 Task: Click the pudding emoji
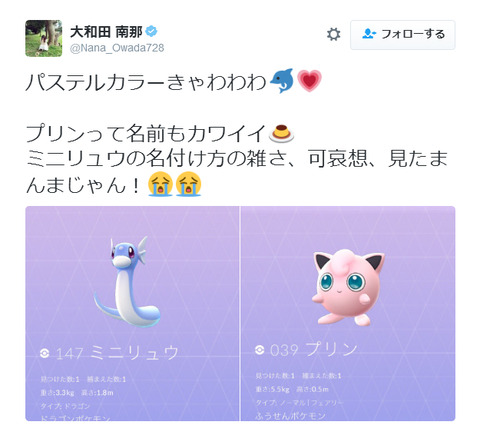[x=281, y=133]
